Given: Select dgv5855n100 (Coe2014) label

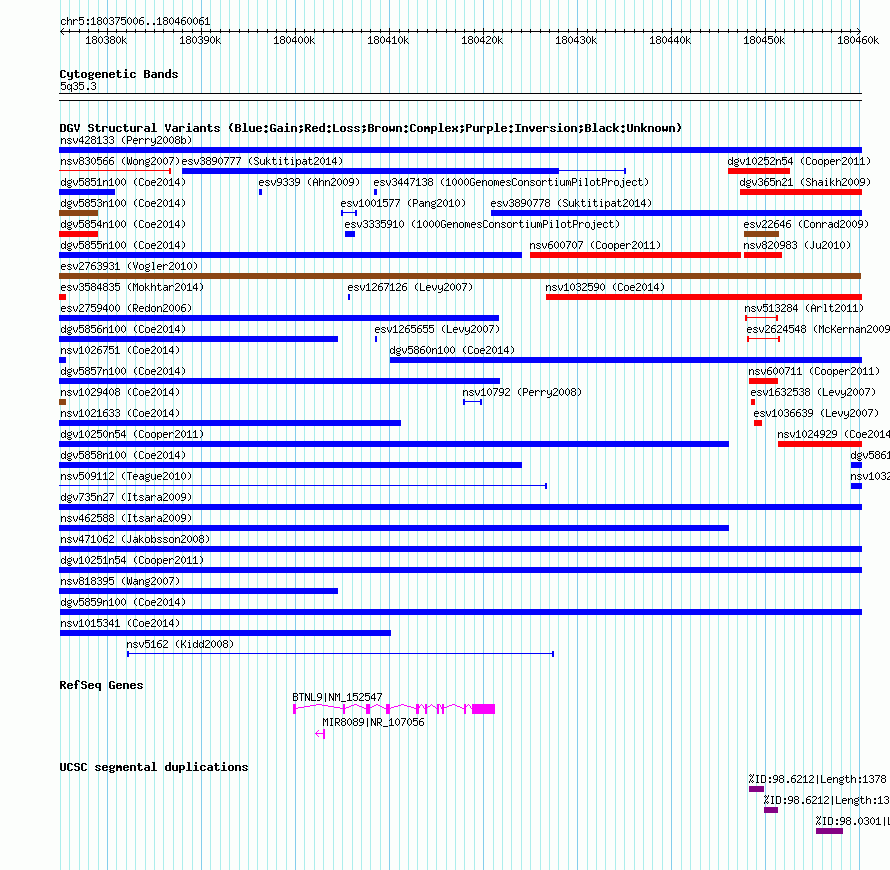Looking at the screenshot, I should point(123,245).
